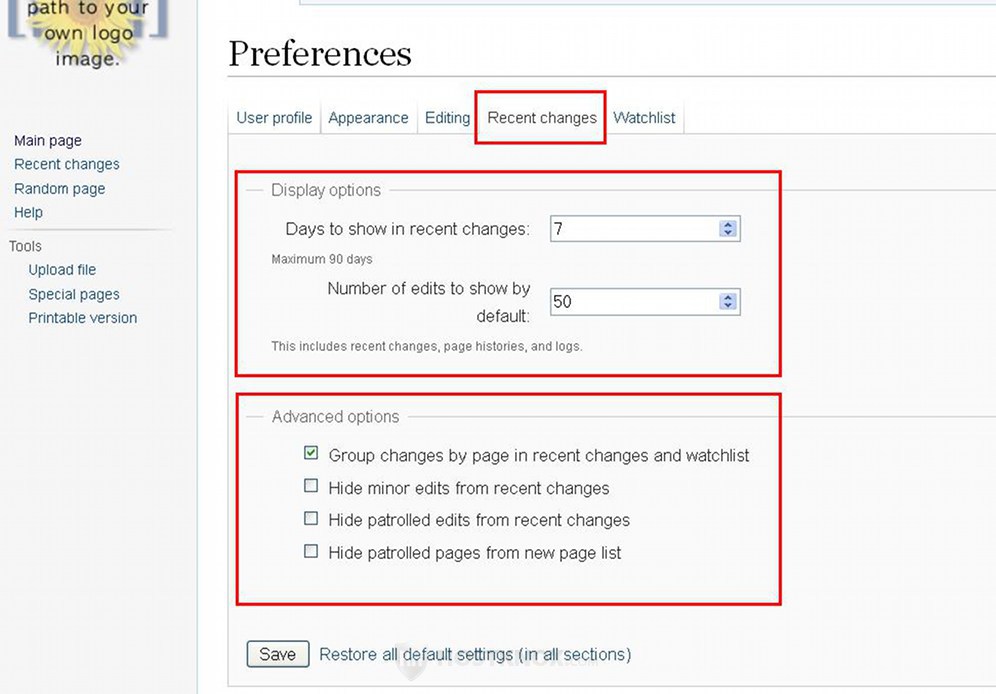
Task: Click into Number of edits input field
Action: (644, 302)
